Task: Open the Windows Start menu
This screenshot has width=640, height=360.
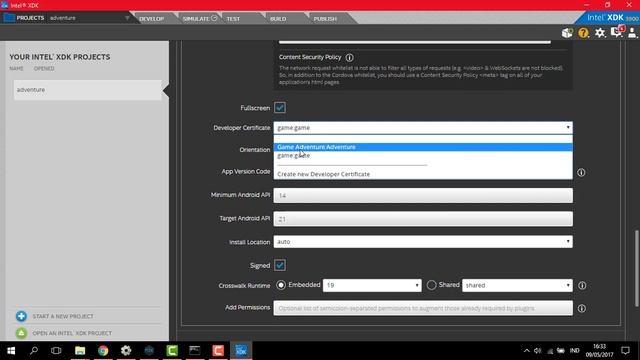Action: [11, 351]
